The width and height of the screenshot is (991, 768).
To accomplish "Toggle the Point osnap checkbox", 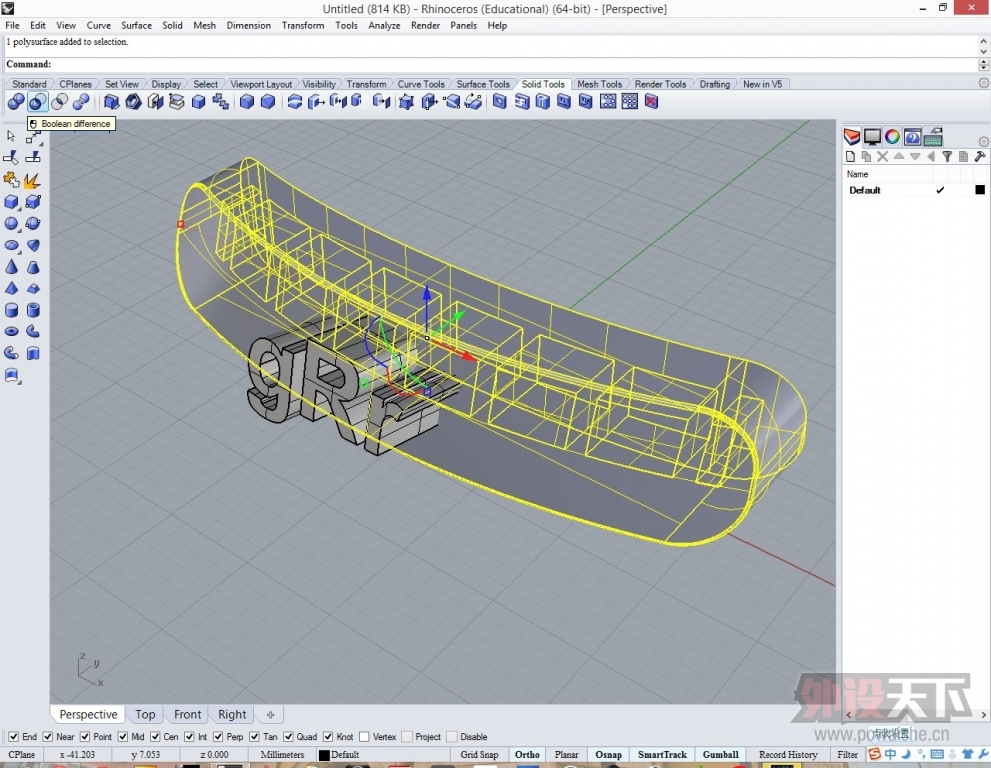I will click(x=85, y=736).
